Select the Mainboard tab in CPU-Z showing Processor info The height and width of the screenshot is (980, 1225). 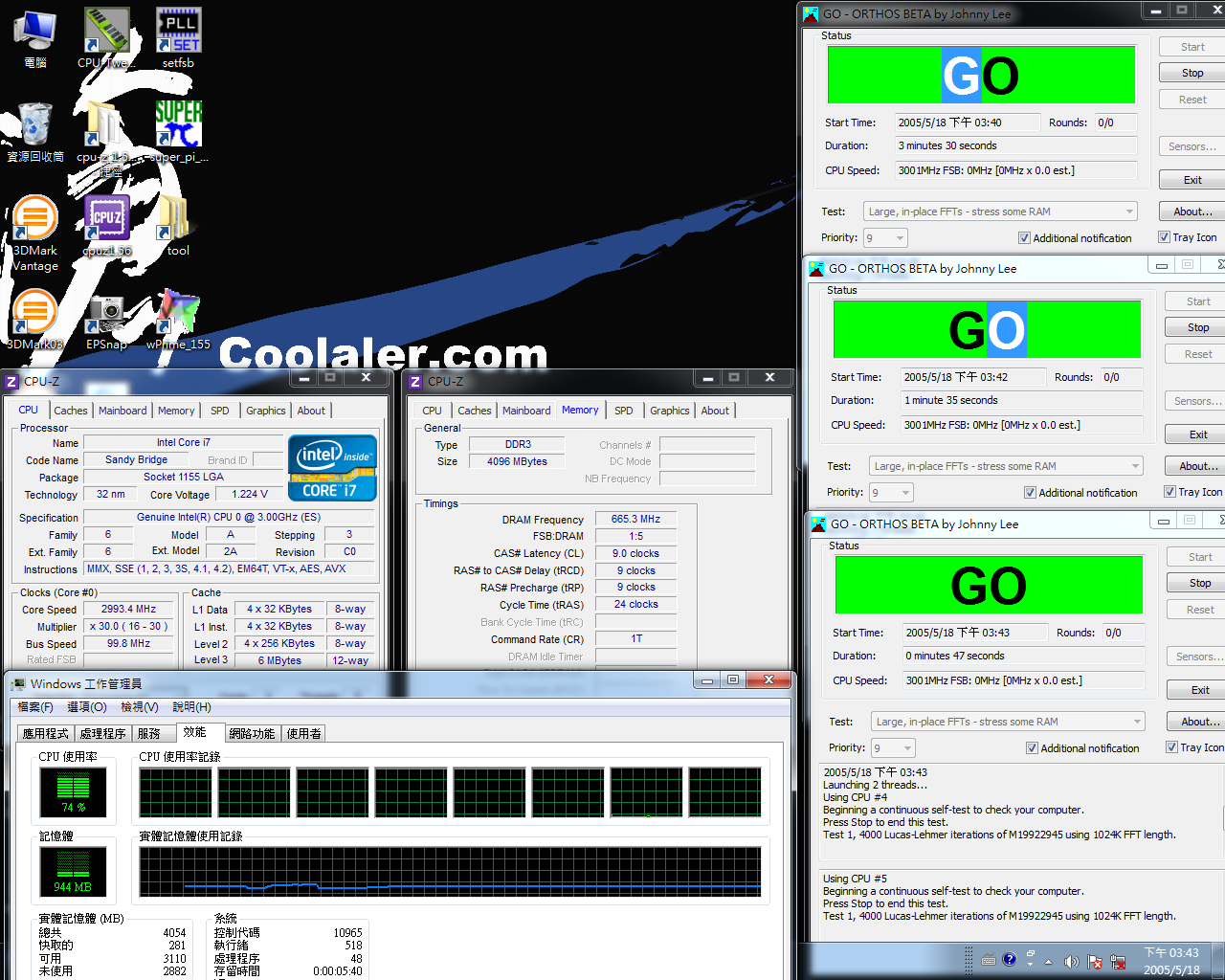pyautogui.click(x=122, y=411)
